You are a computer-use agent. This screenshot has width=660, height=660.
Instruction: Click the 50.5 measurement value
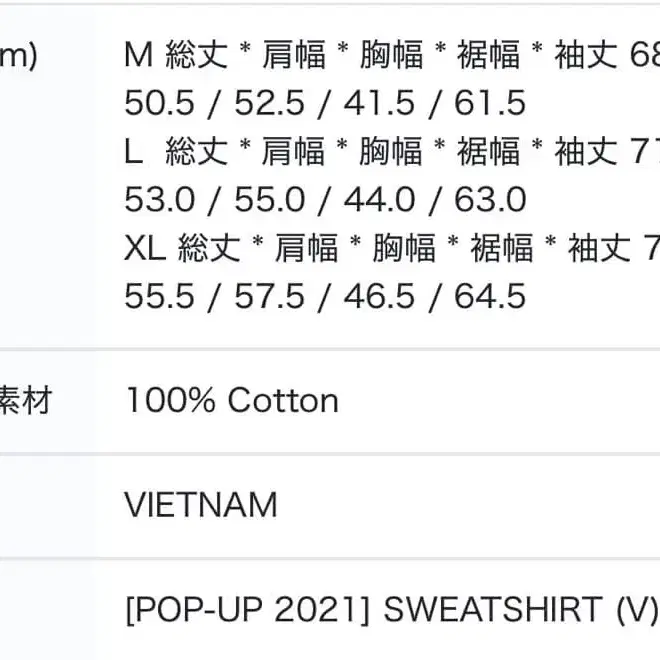tap(158, 103)
